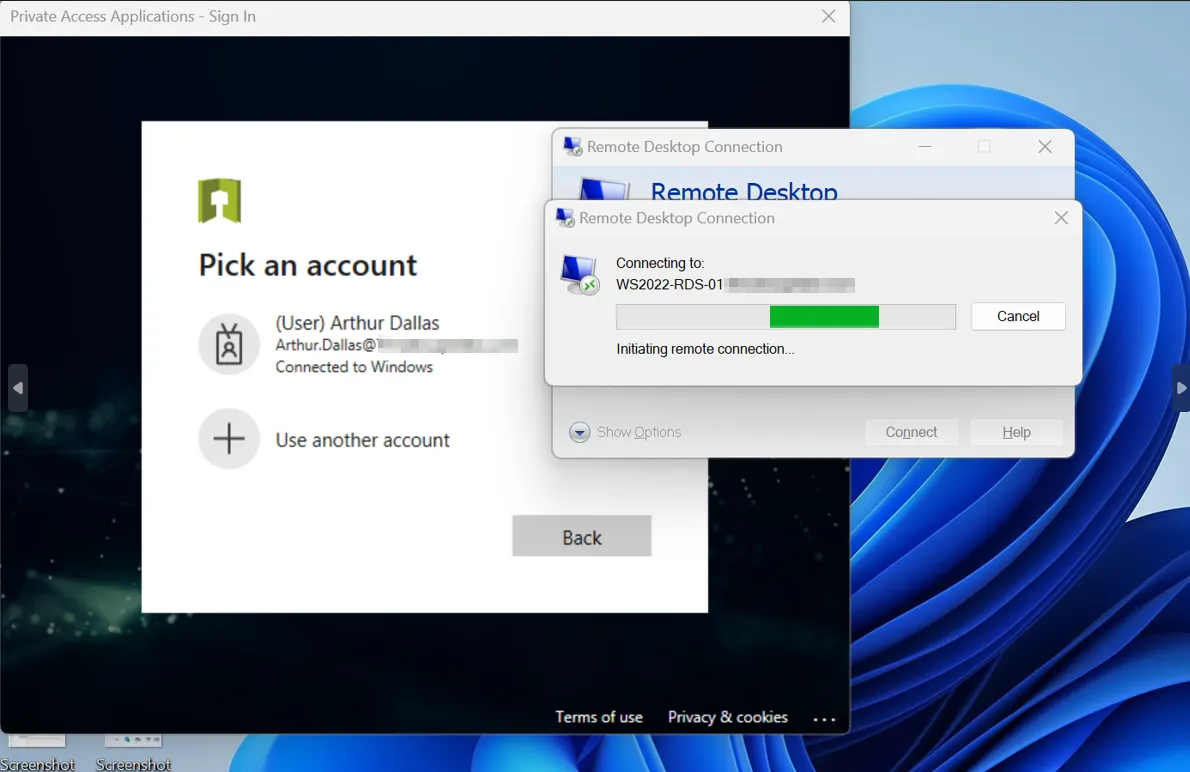Click the Back button
This screenshot has height=772, width=1190.
581,536
